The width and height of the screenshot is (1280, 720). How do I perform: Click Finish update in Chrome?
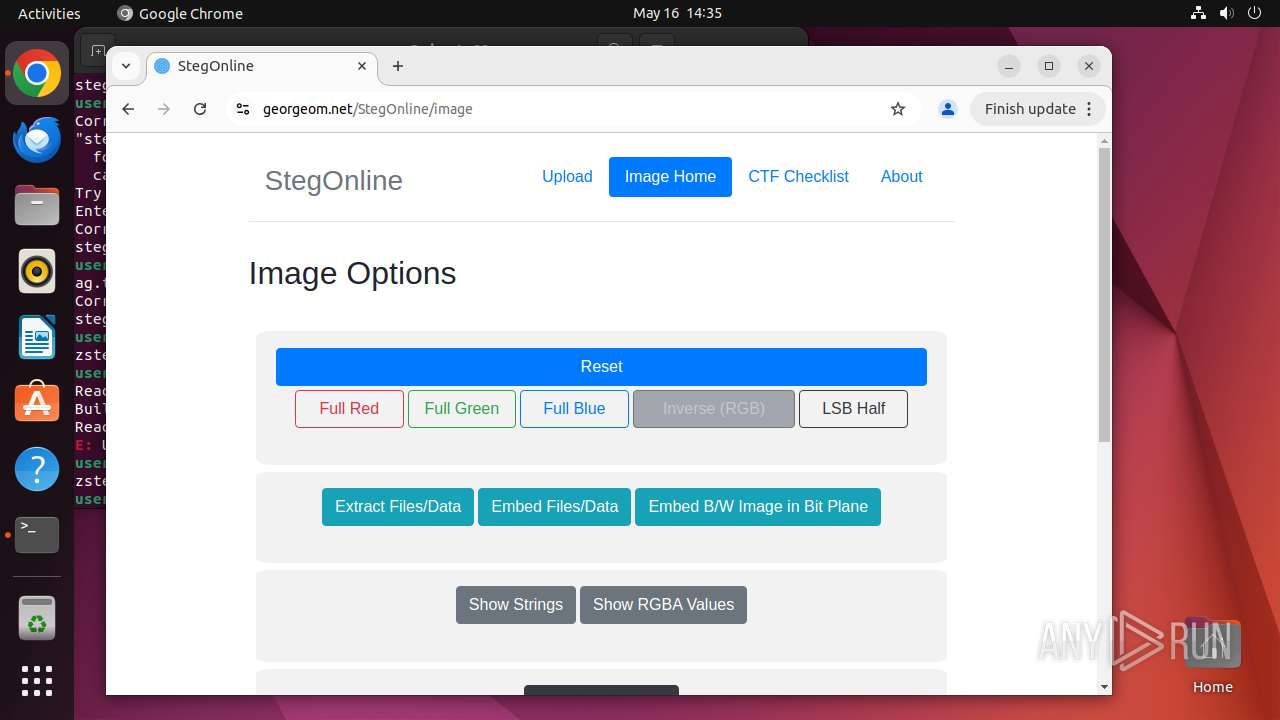[1038, 109]
